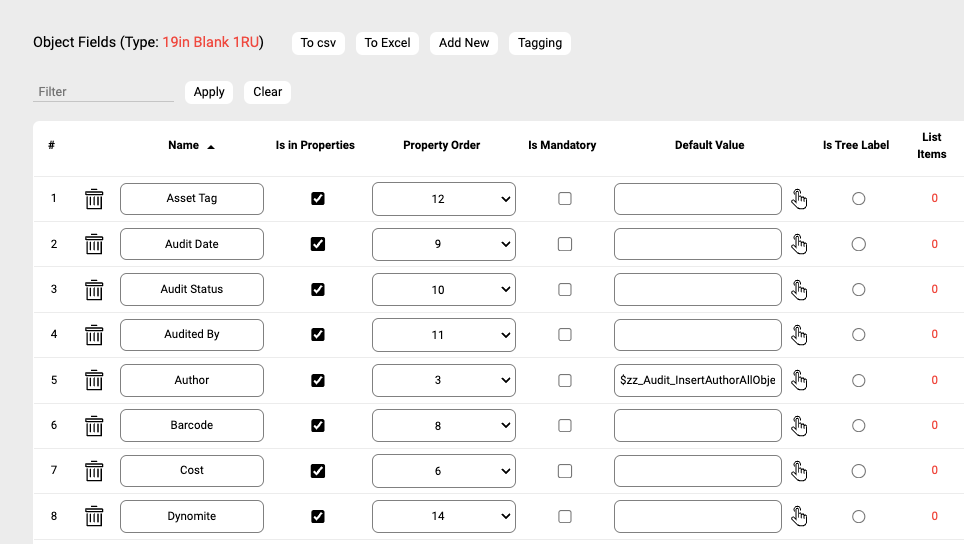Click the Filter text field
Screen dimensions: 964x544
[103, 92]
